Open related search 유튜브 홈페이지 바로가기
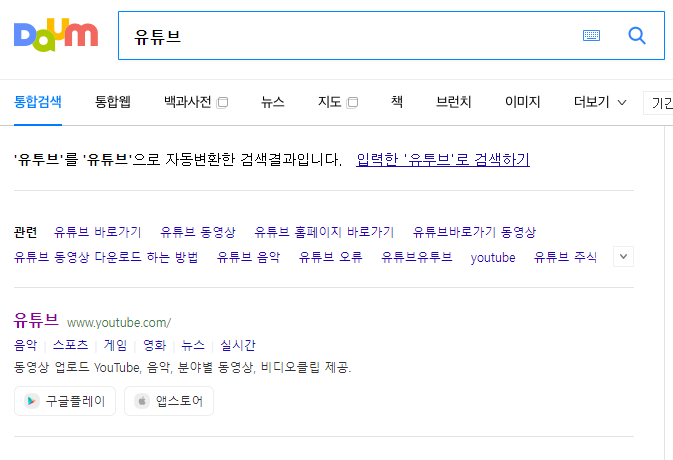 coord(324,232)
